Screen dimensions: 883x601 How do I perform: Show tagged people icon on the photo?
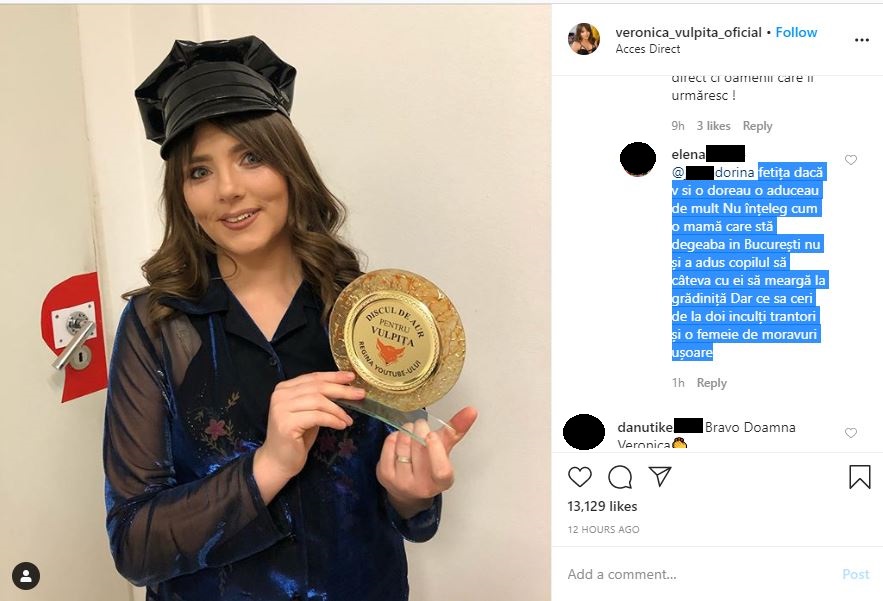coord(26,576)
